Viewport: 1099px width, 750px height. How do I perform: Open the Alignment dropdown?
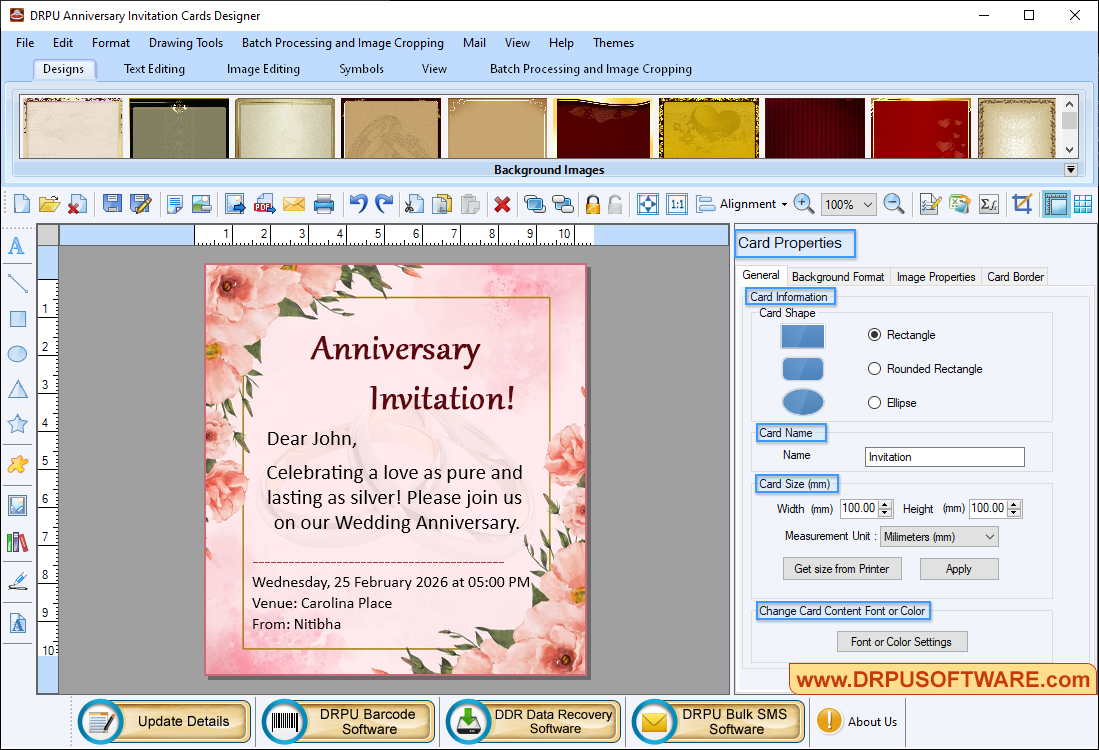point(749,203)
